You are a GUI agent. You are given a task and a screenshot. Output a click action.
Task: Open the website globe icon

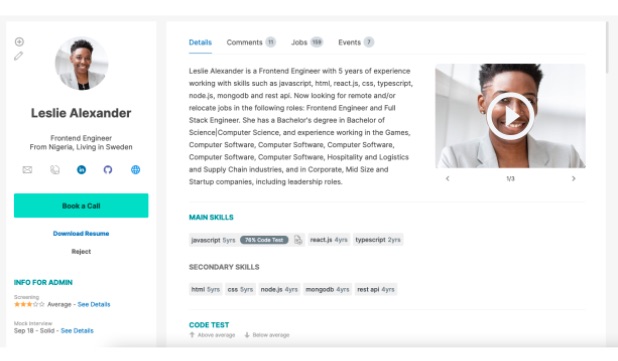(135, 170)
